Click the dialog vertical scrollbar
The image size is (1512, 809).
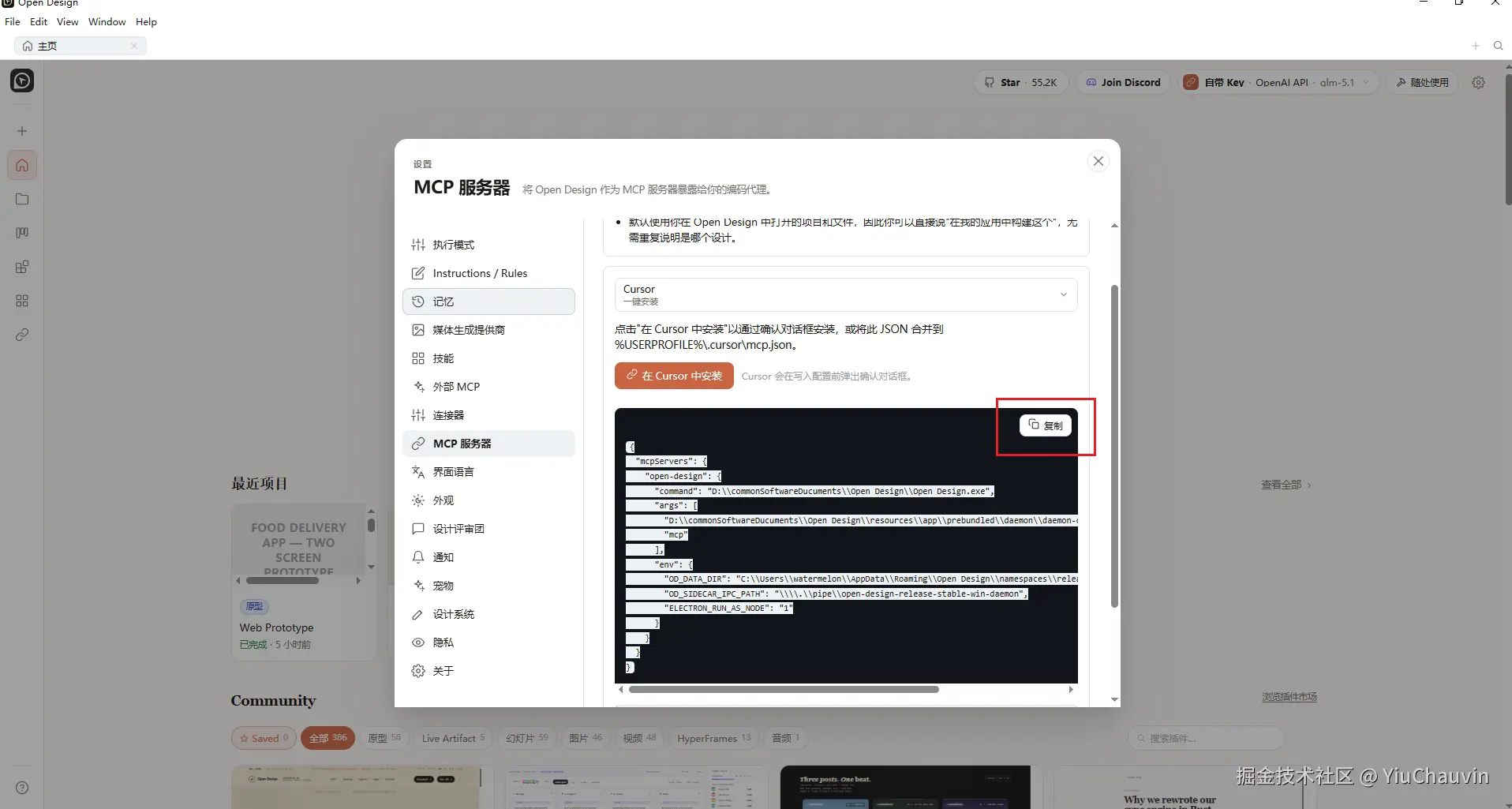coord(1114,446)
